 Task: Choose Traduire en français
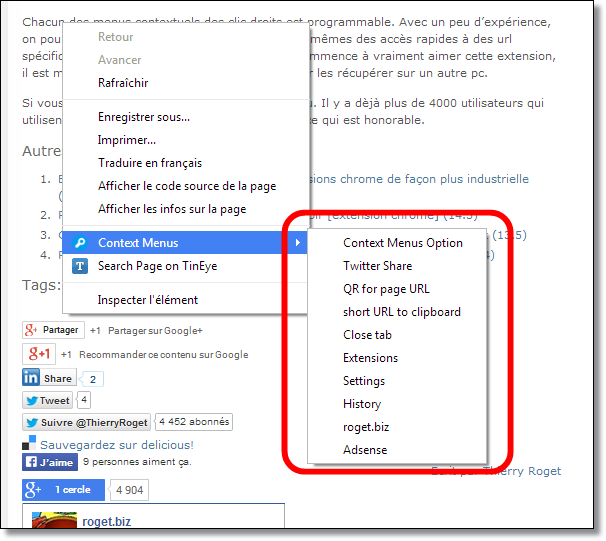point(186,163)
